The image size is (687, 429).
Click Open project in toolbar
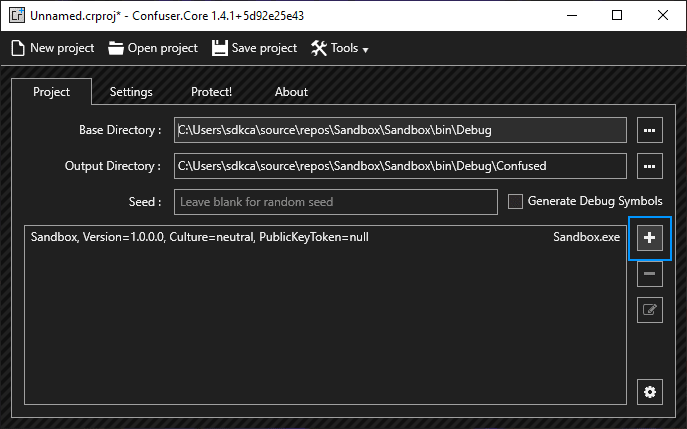tap(153, 48)
